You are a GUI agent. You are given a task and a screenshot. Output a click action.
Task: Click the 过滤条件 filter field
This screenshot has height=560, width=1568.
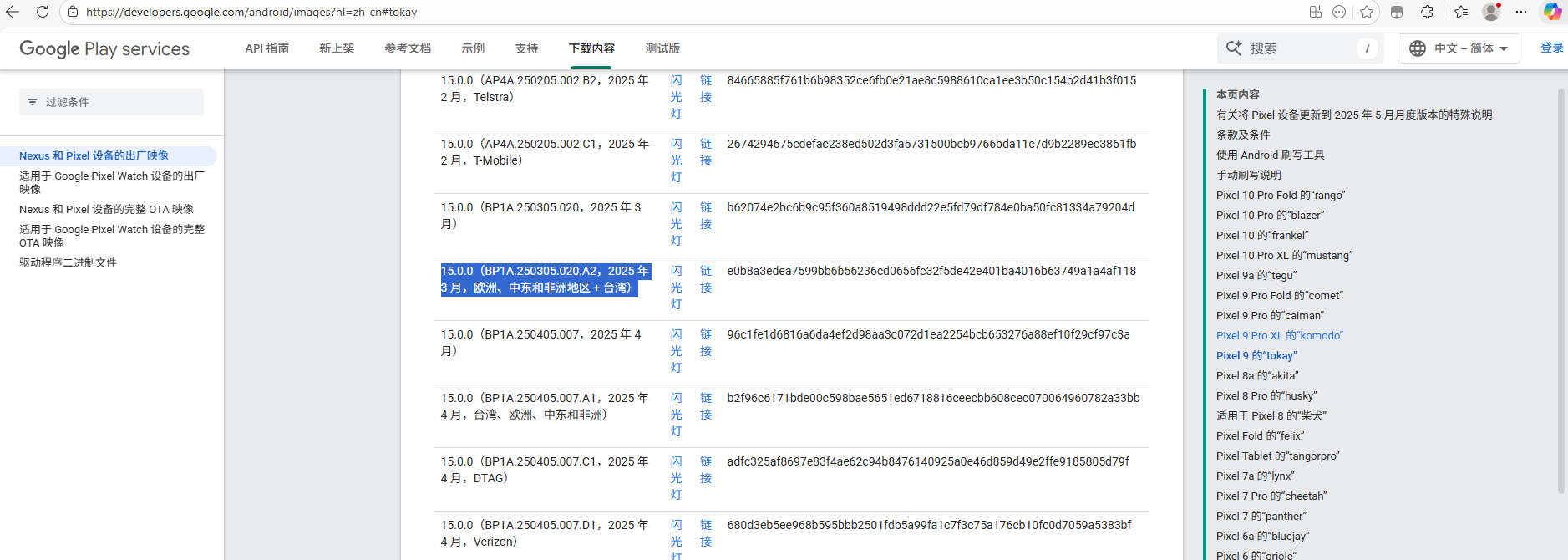click(x=111, y=102)
